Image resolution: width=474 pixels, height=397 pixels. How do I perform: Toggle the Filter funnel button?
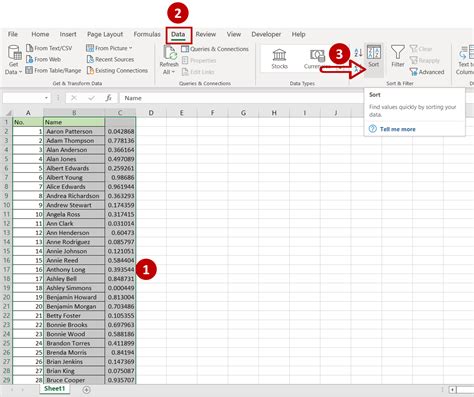[x=398, y=57]
